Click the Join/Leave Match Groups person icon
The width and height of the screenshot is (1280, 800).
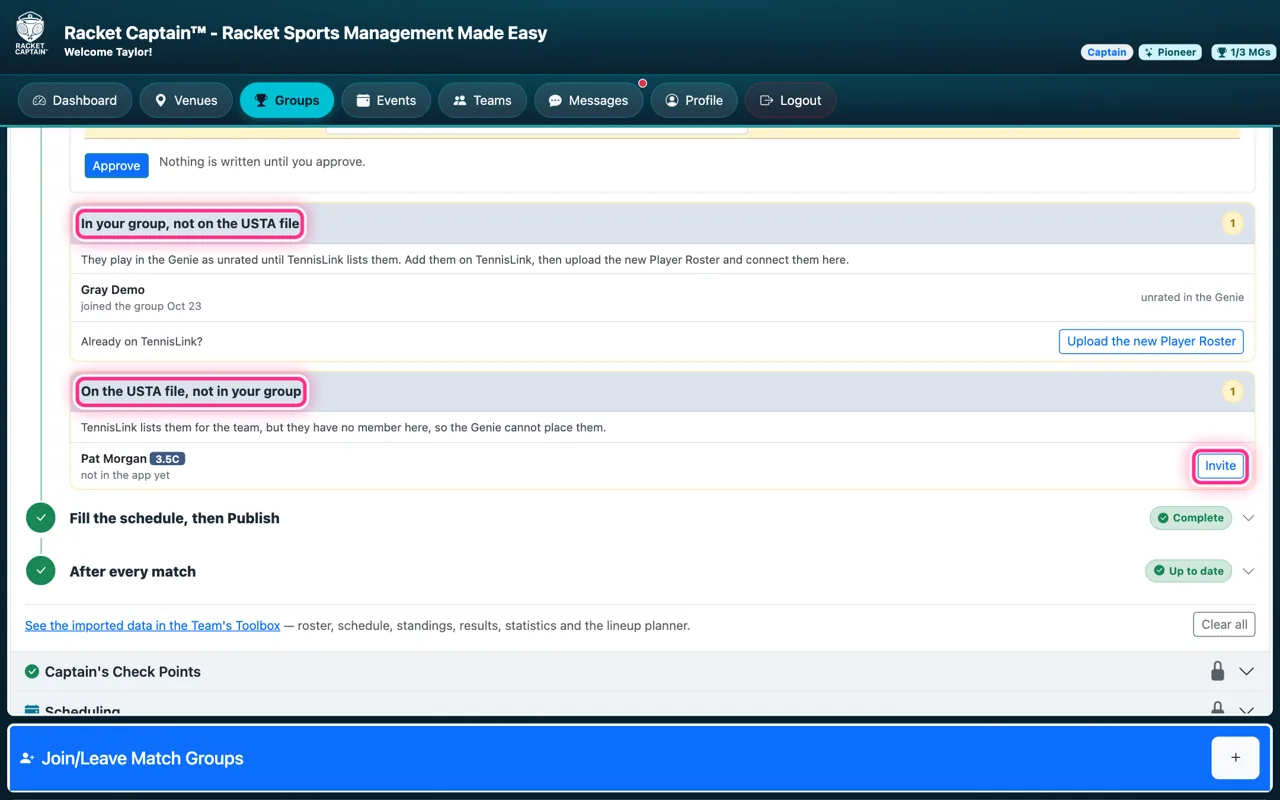click(x=27, y=759)
